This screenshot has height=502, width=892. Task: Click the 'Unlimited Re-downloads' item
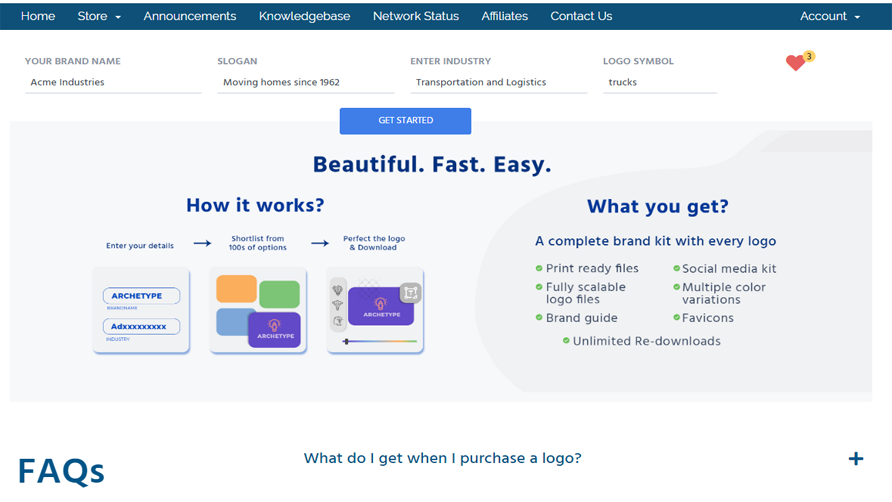tap(642, 341)
